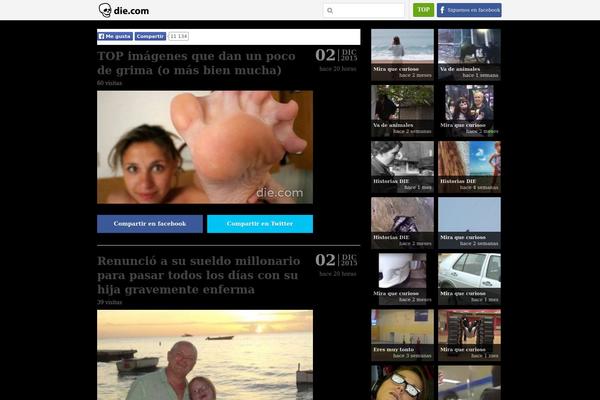Click the 60 visitas text
This screenshot has width=600, height=400.
pos(109,83)
